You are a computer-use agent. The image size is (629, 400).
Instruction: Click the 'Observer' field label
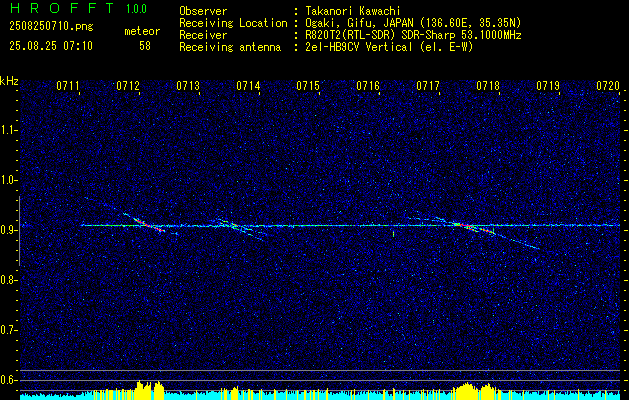[x=203, y=11]
